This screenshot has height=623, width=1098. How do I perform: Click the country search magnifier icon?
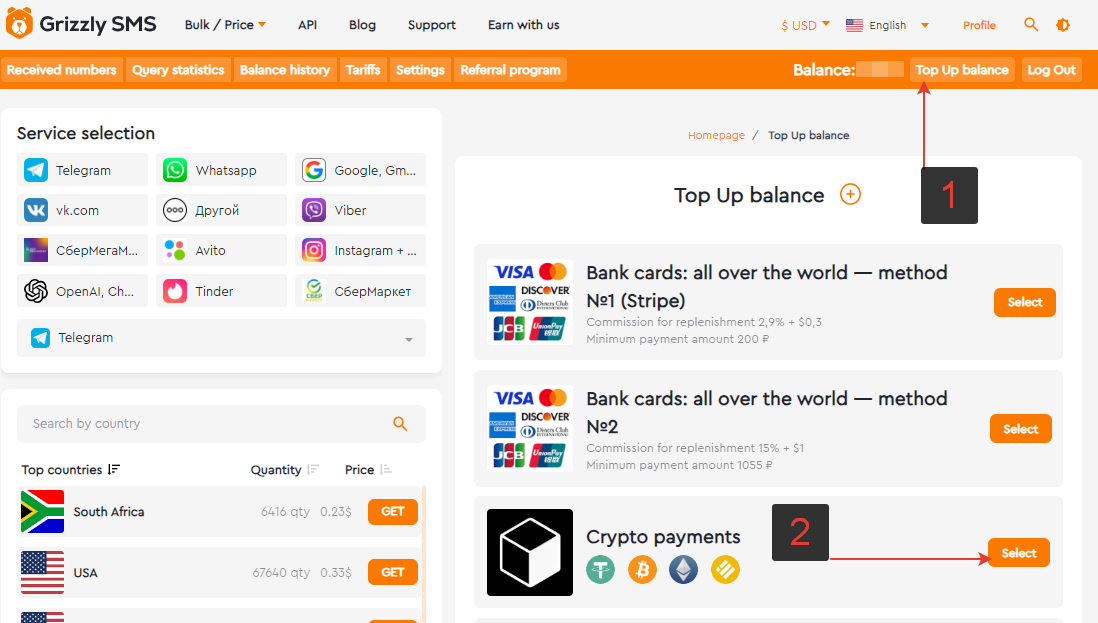(400, 424)
